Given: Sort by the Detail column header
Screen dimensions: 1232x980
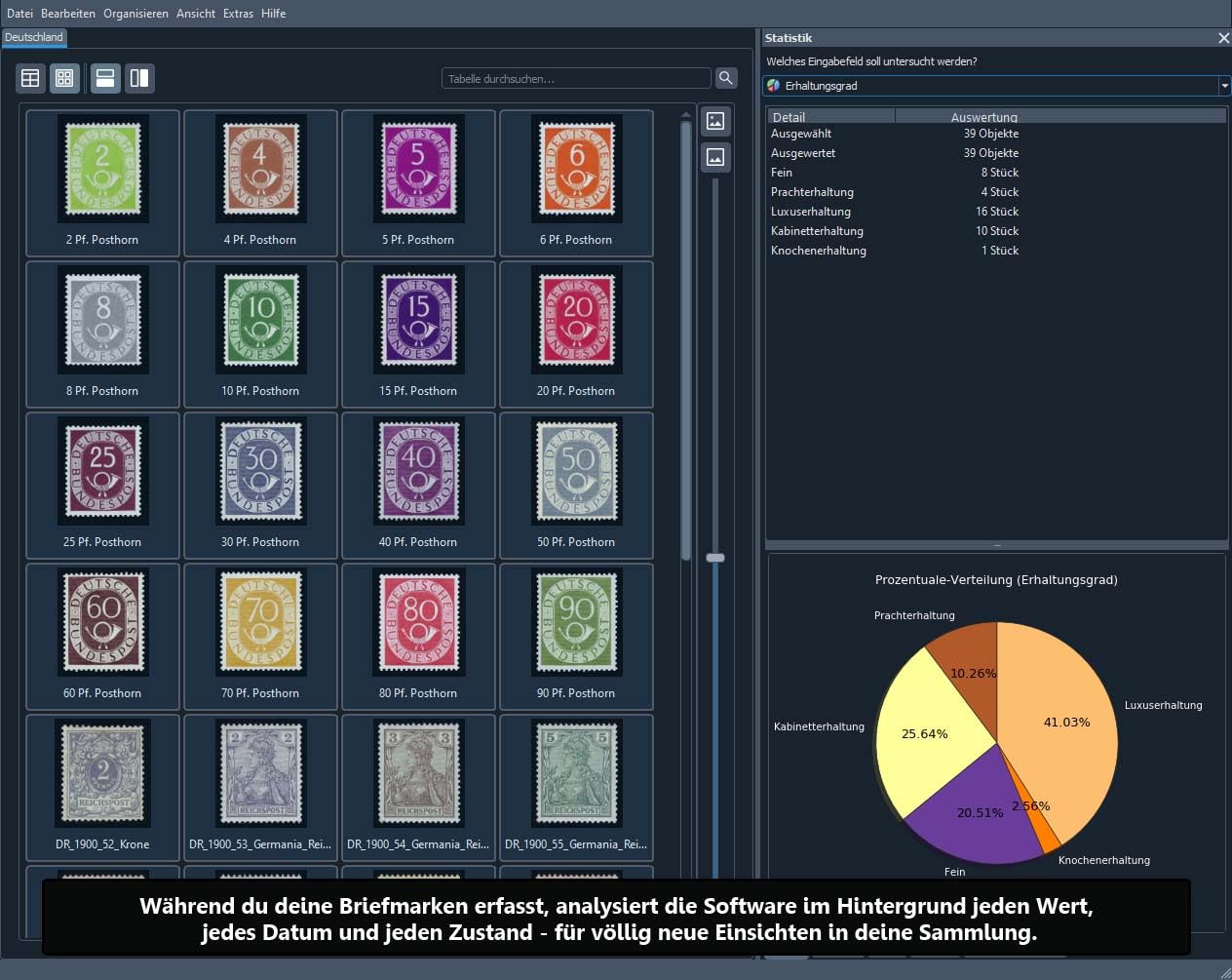Looking at the screenshot, I should [830, 117].
